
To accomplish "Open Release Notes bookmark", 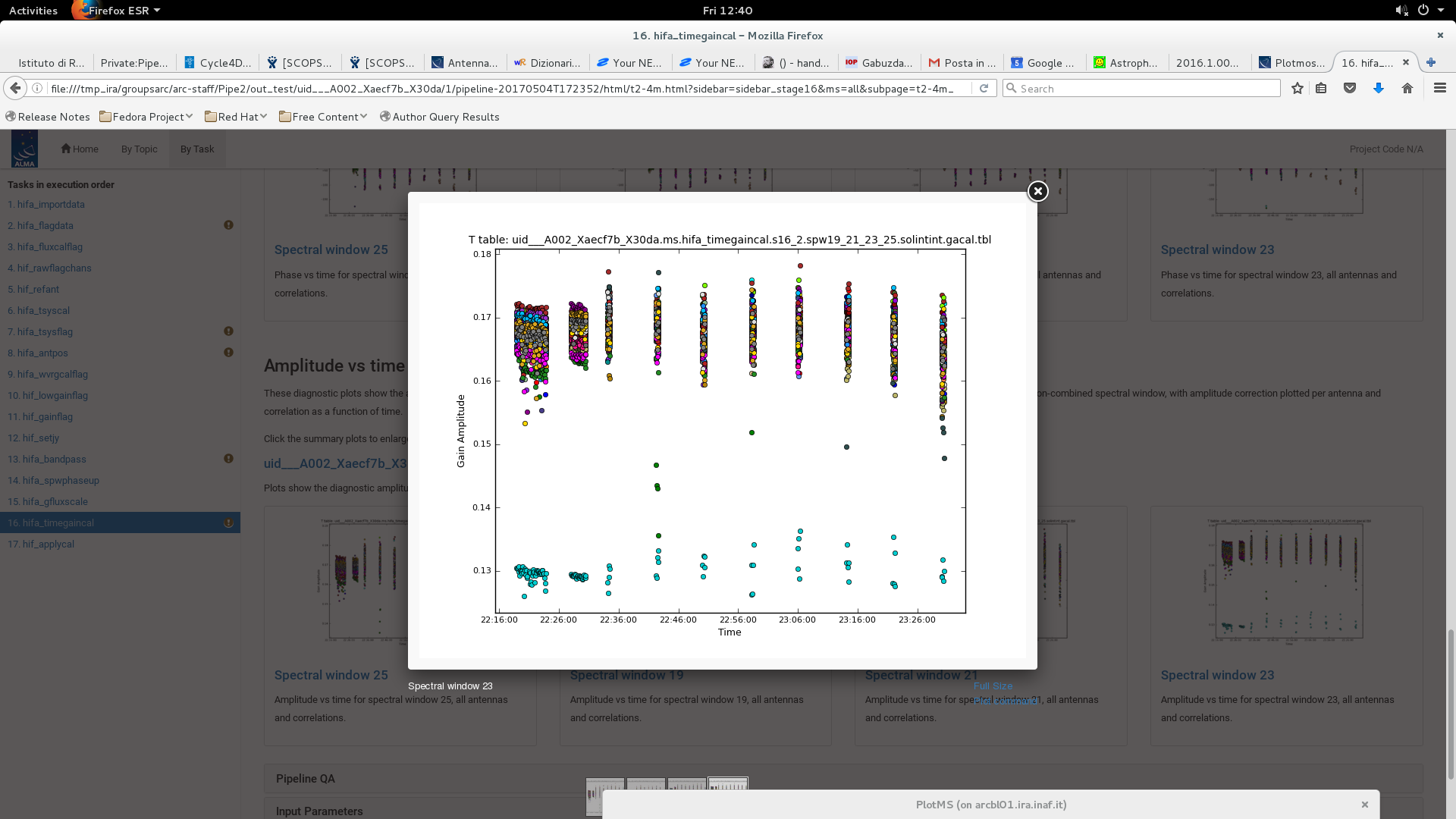I will pyautogui.click(x=47, y=116).
